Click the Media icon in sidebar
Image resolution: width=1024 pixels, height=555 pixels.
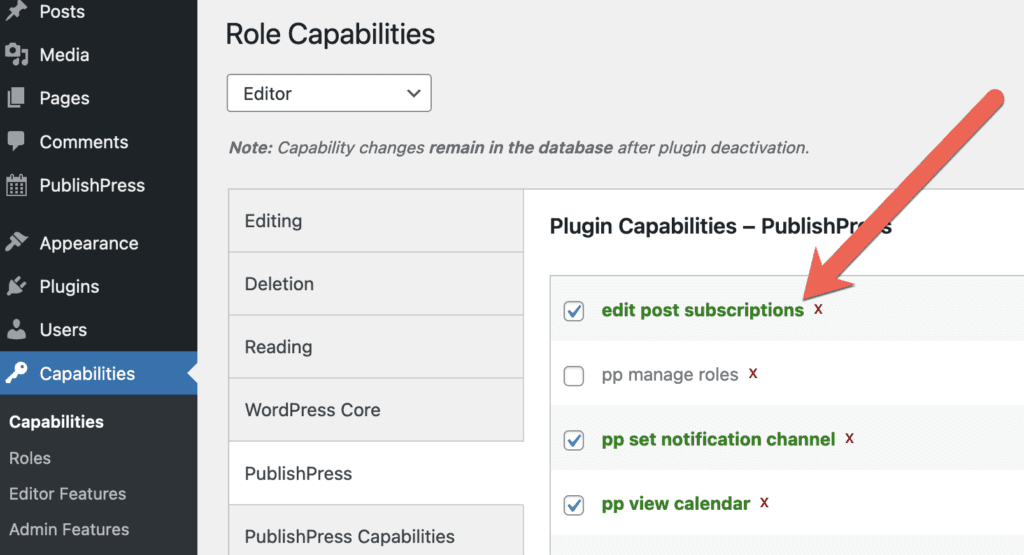16,54
